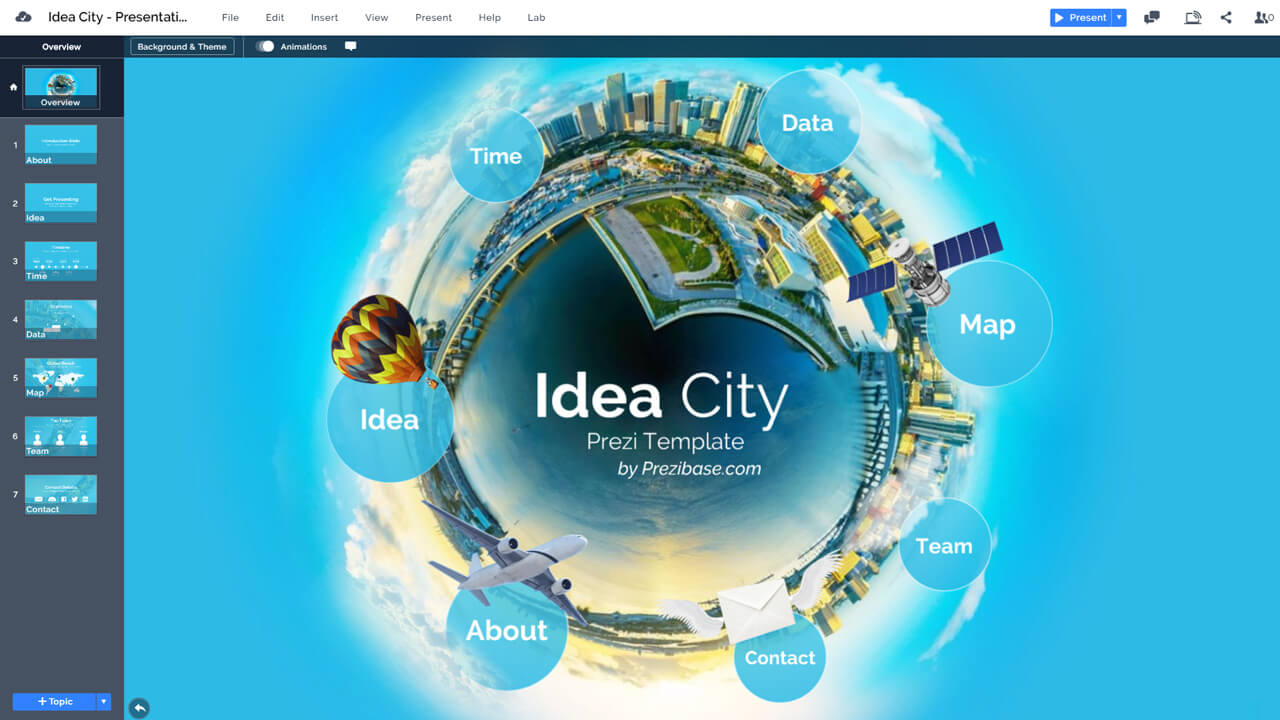
Task: Click the blue Present button
Action: [1080, 17]
